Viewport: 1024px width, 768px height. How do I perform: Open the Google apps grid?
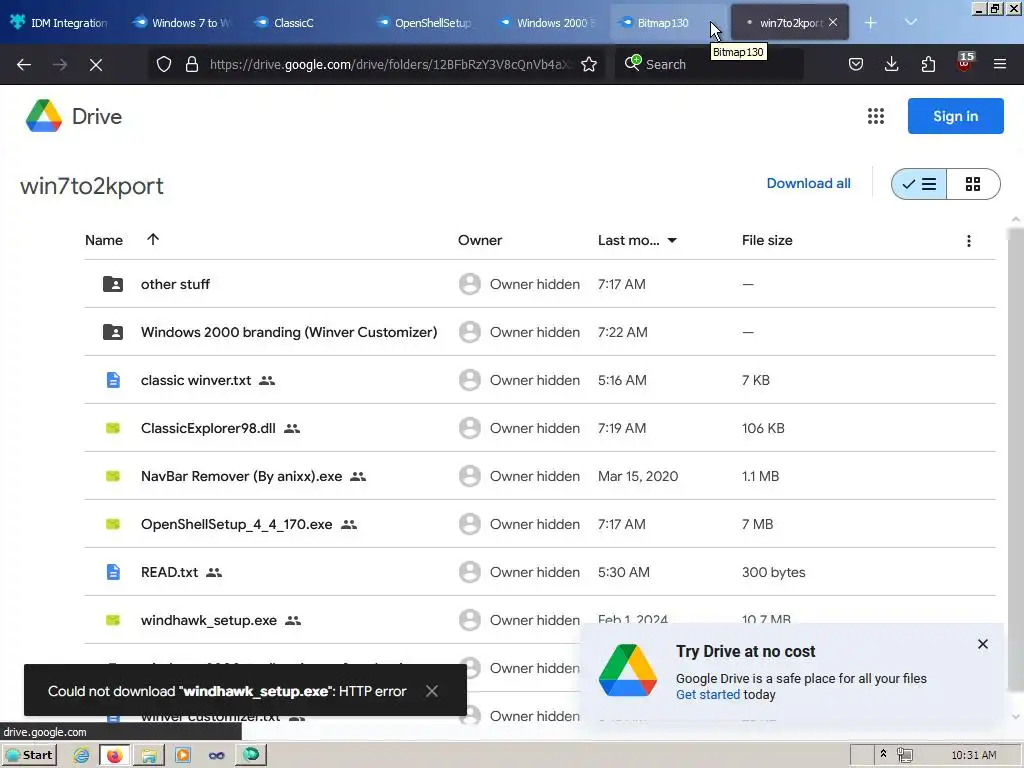tap(876, 116)
